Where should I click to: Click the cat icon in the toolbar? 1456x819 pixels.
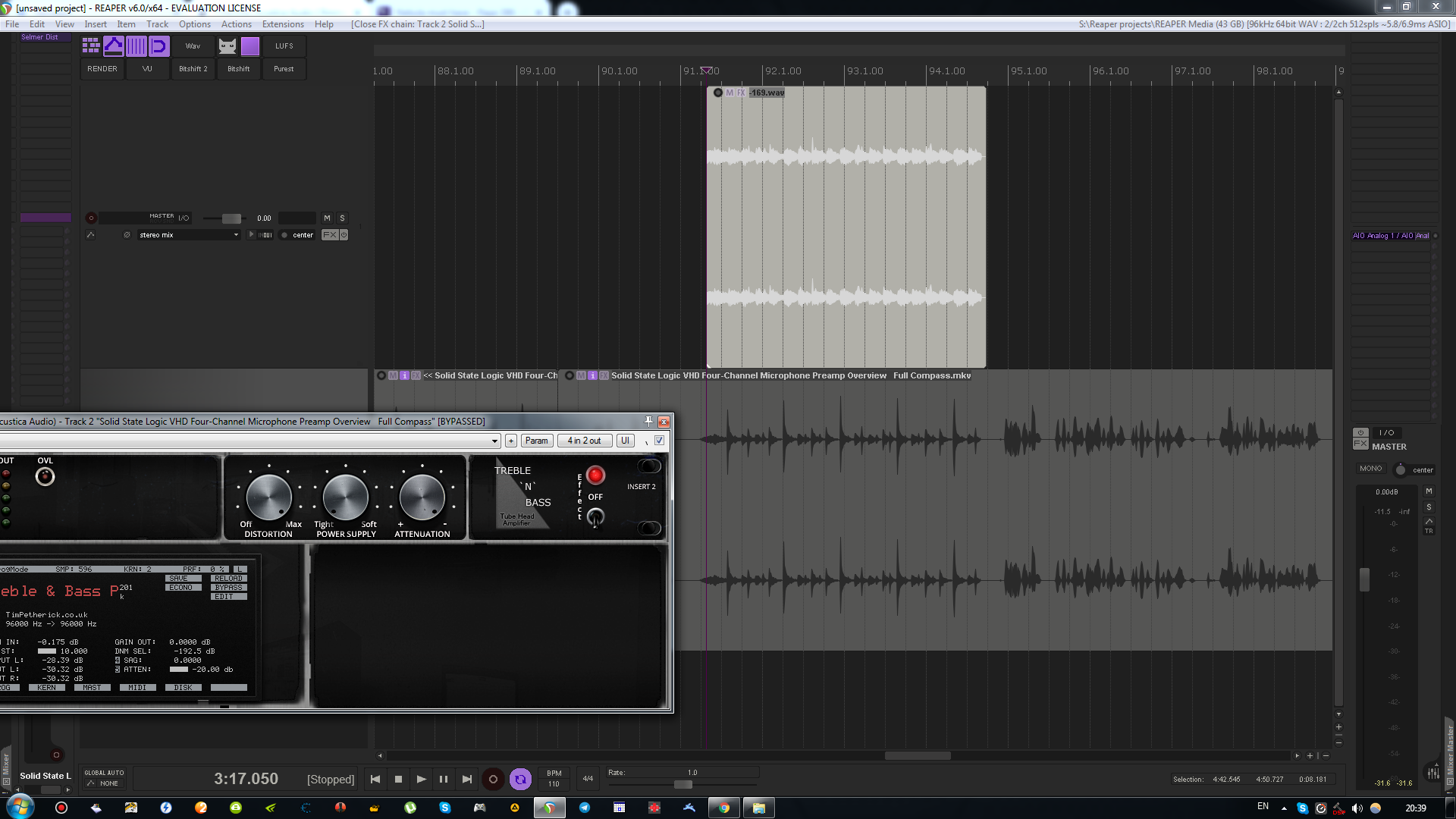[x=227, y=46]
